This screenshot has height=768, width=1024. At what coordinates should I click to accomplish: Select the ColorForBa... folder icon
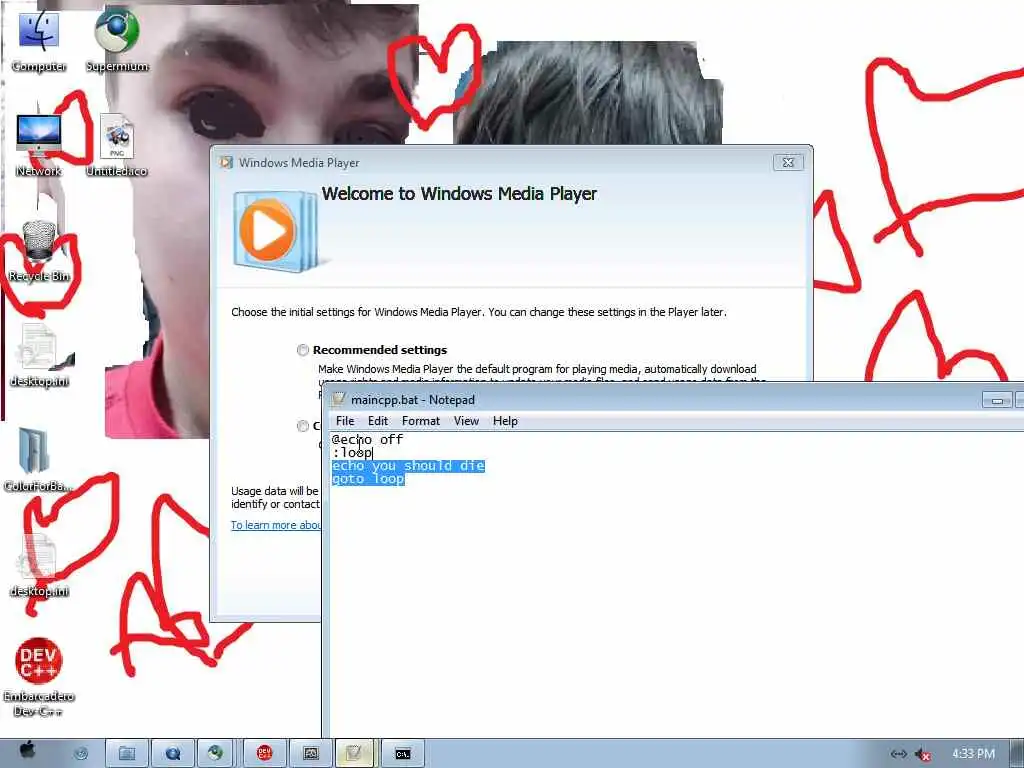pyautogui.click(x=38, y=460)
